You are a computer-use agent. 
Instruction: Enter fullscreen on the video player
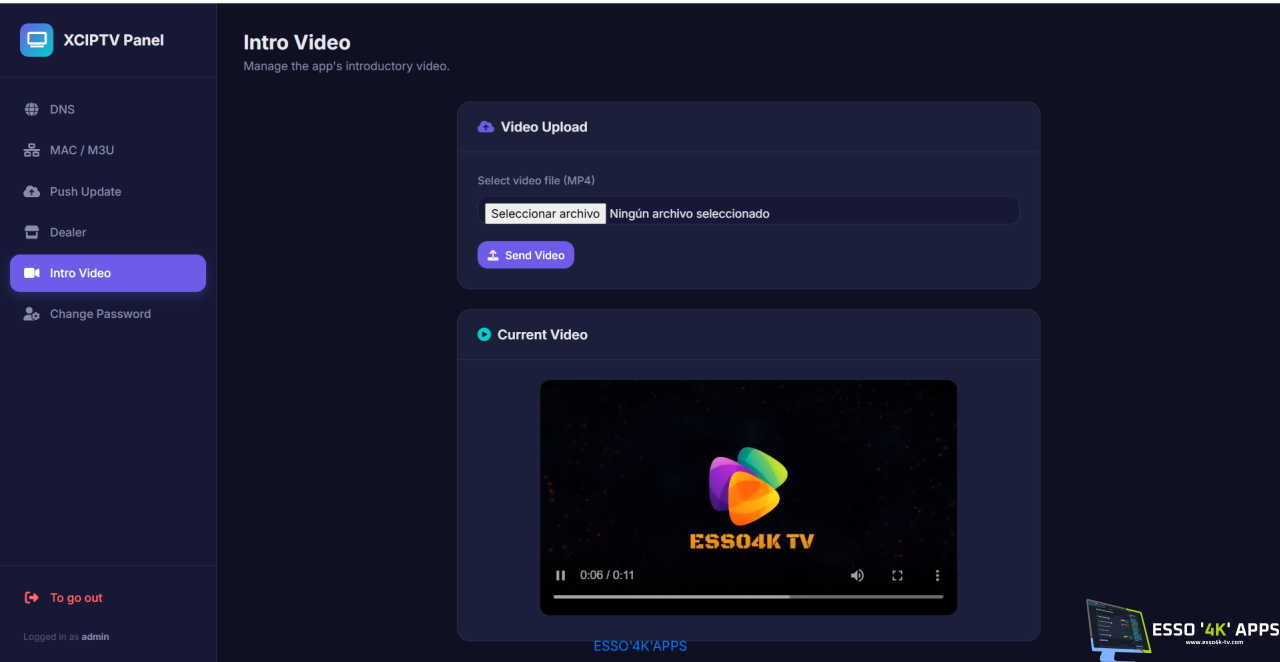(897, 575)
